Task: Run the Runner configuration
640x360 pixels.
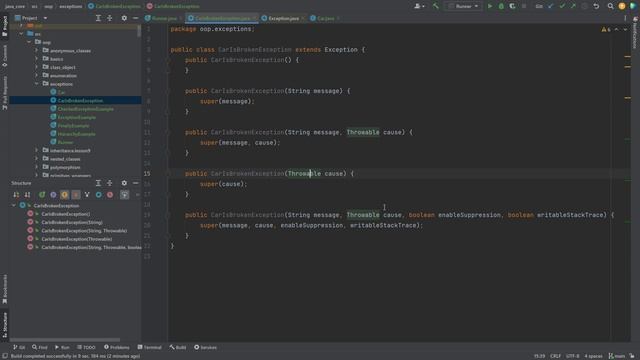Action: 490,6
